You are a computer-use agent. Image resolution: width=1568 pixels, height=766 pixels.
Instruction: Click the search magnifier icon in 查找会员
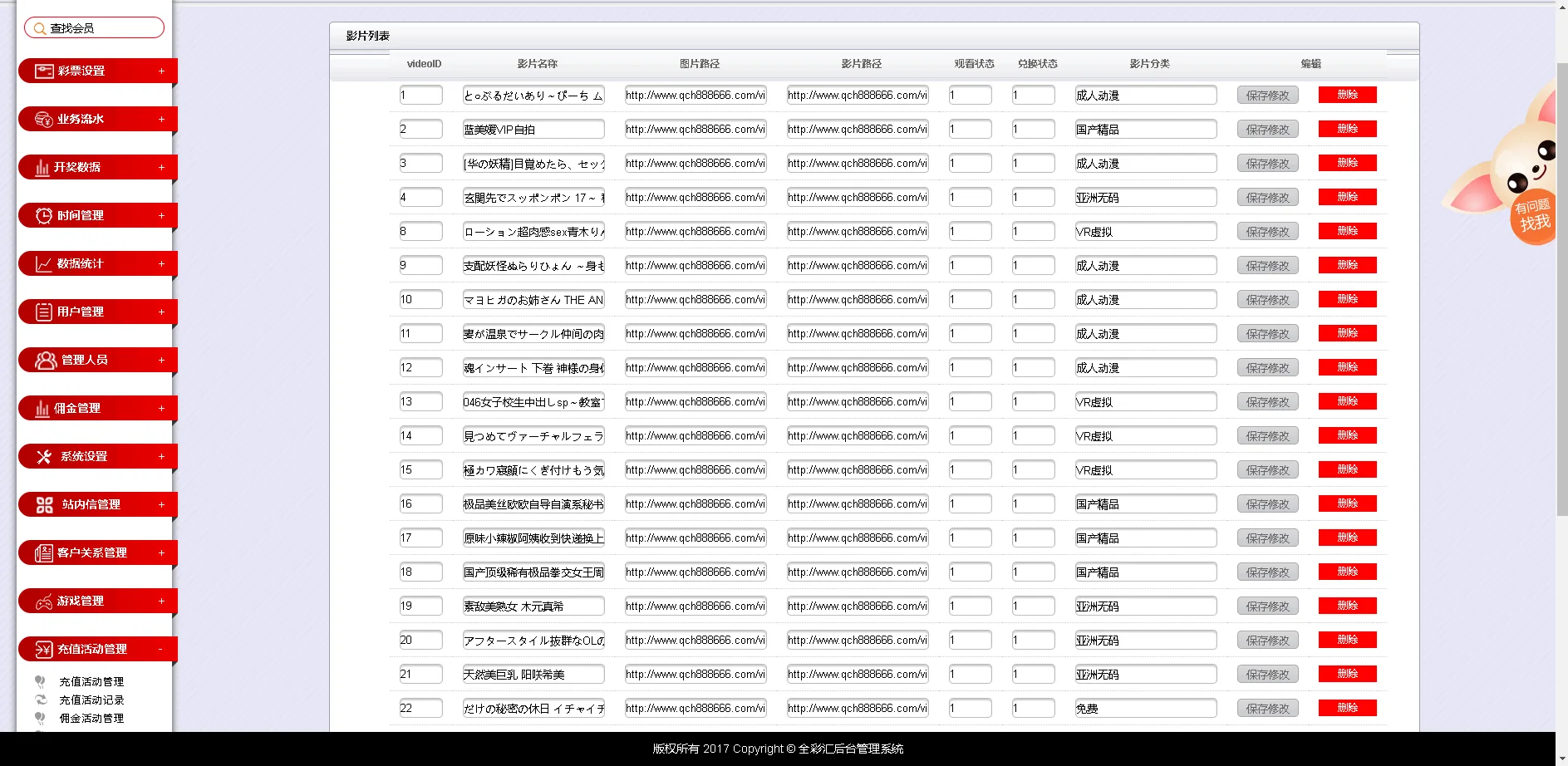coord(40,28)
